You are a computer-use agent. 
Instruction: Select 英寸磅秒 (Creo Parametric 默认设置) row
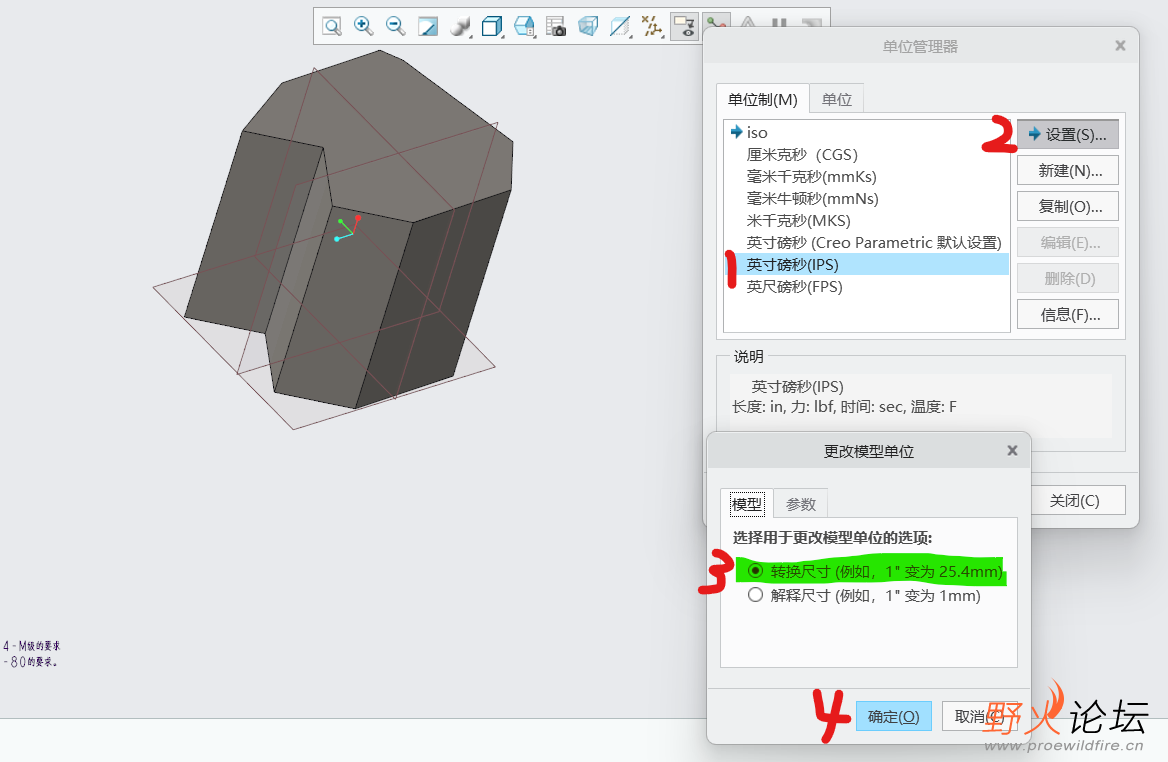(866, 242)
